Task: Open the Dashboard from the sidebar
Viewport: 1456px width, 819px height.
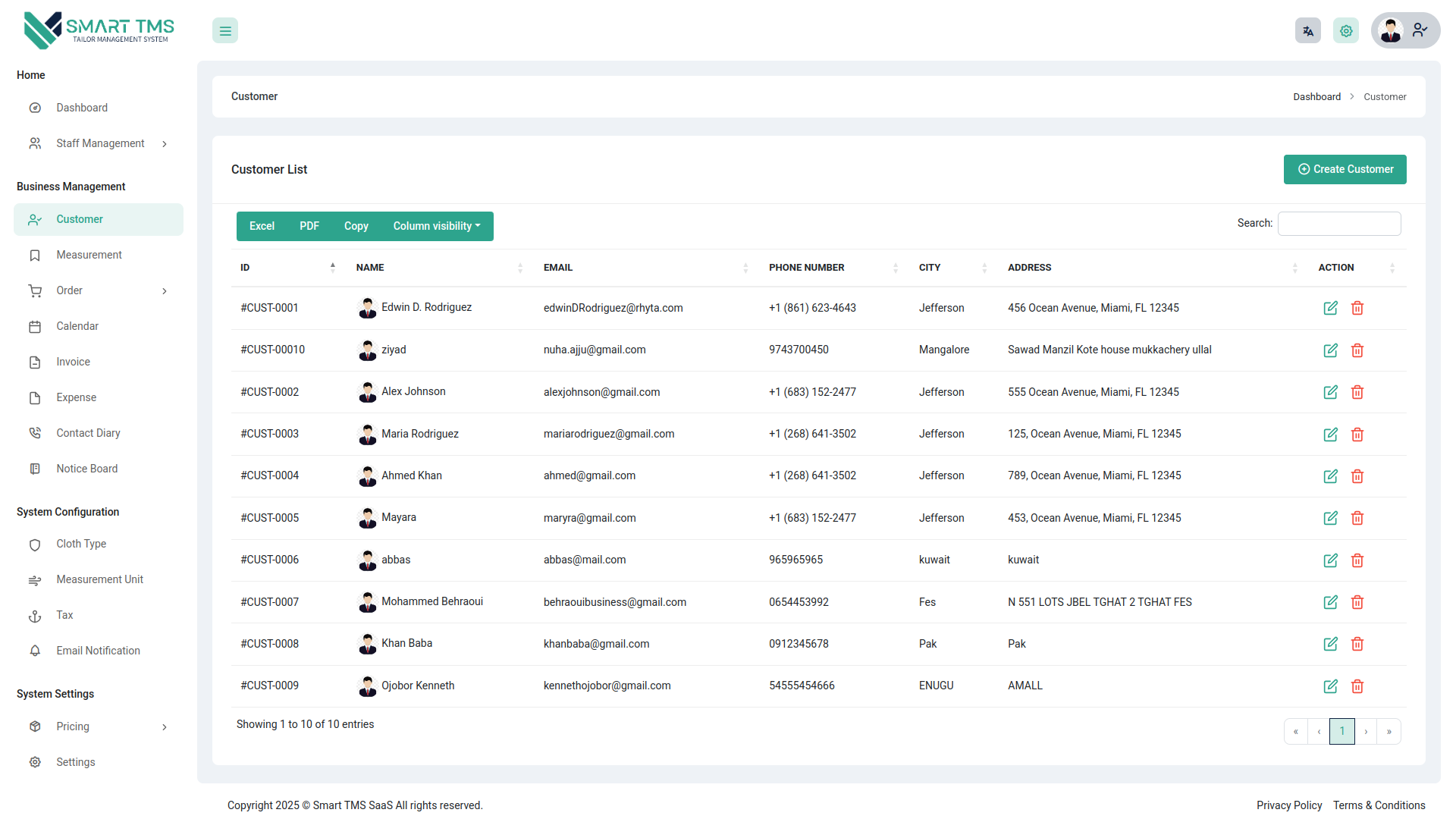Action: point(82,108)
